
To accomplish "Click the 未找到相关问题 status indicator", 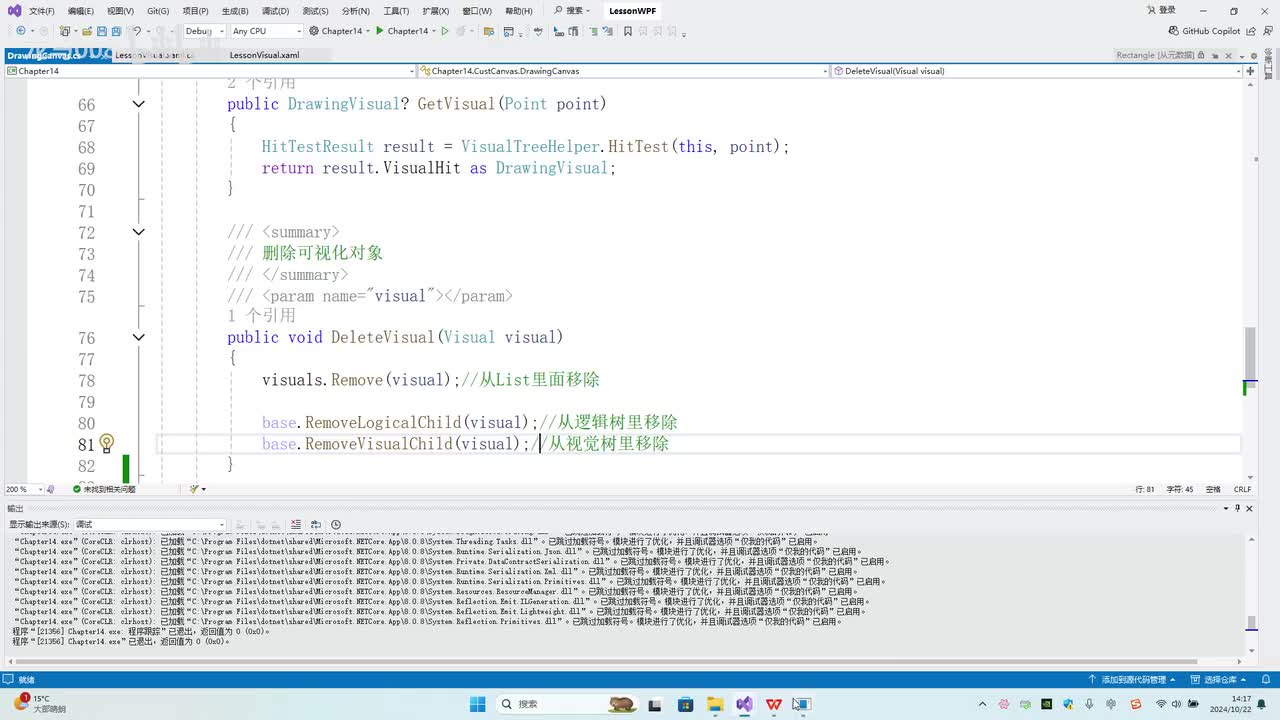I will 104,489.
